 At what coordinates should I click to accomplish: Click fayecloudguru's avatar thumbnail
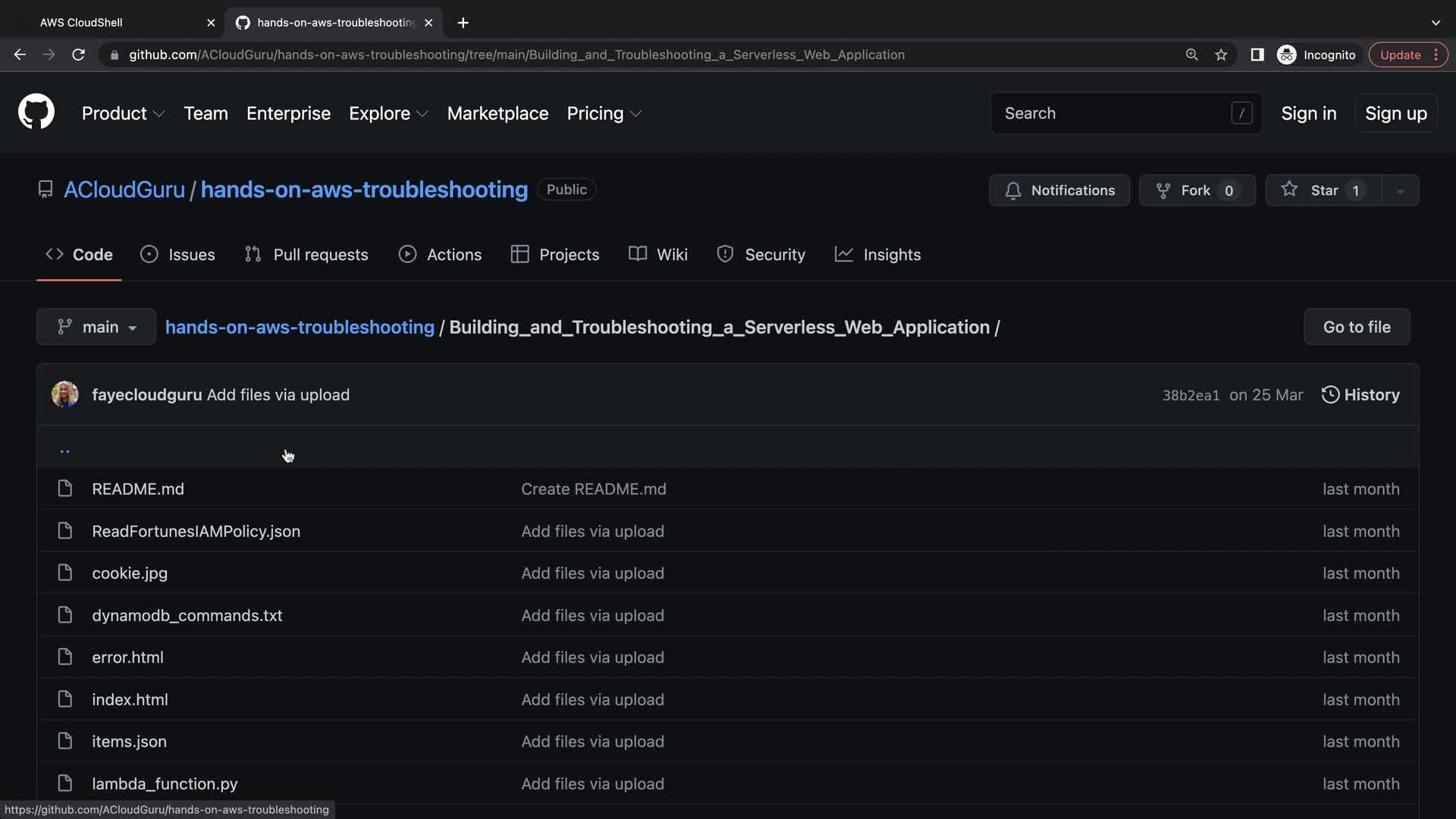[64, 394]
